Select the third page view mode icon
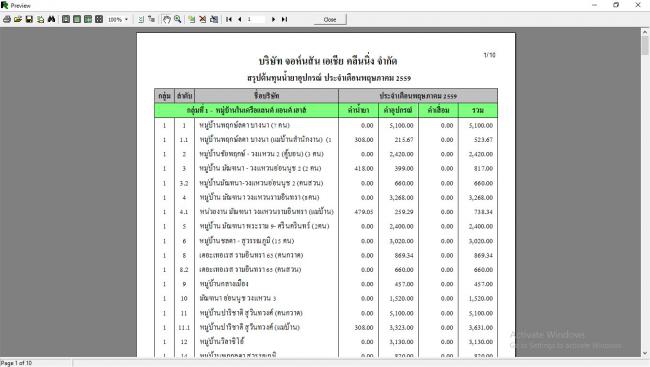Screen dimensions: 650x367 [x=88, y=19]
